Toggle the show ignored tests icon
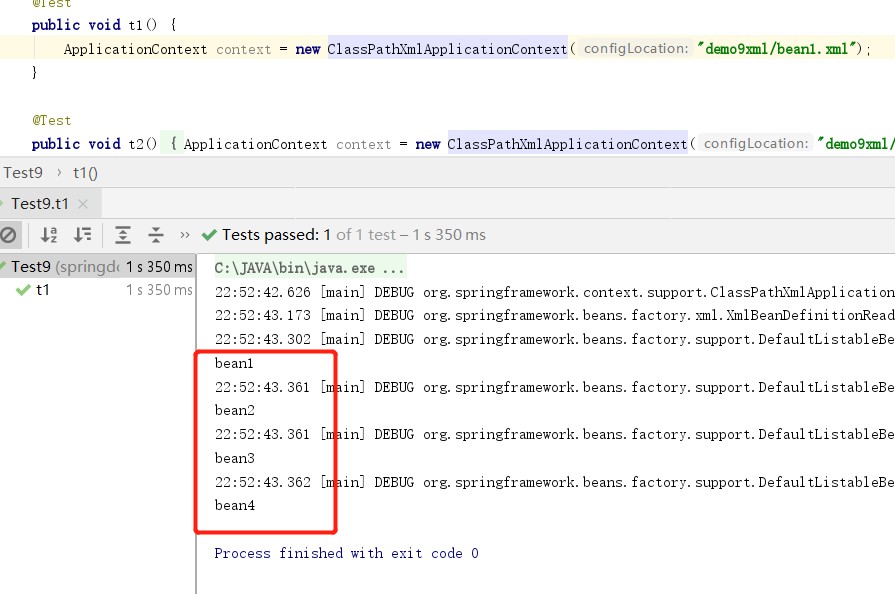The height and width of the screenshot is (594, 895). [x=9, y=235]
